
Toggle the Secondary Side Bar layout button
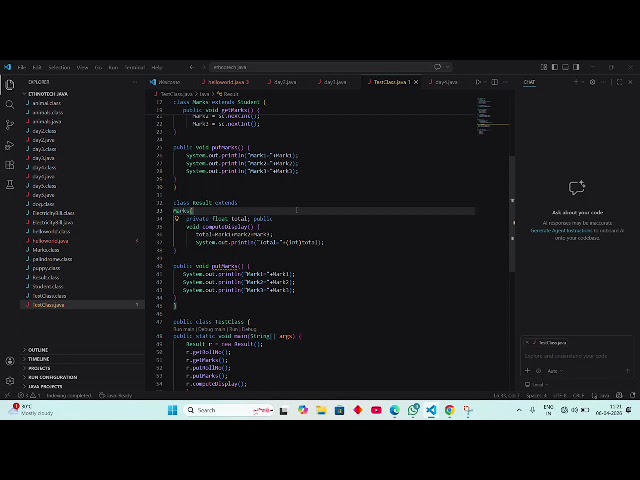pyautogui.click(x=576, y=67)
